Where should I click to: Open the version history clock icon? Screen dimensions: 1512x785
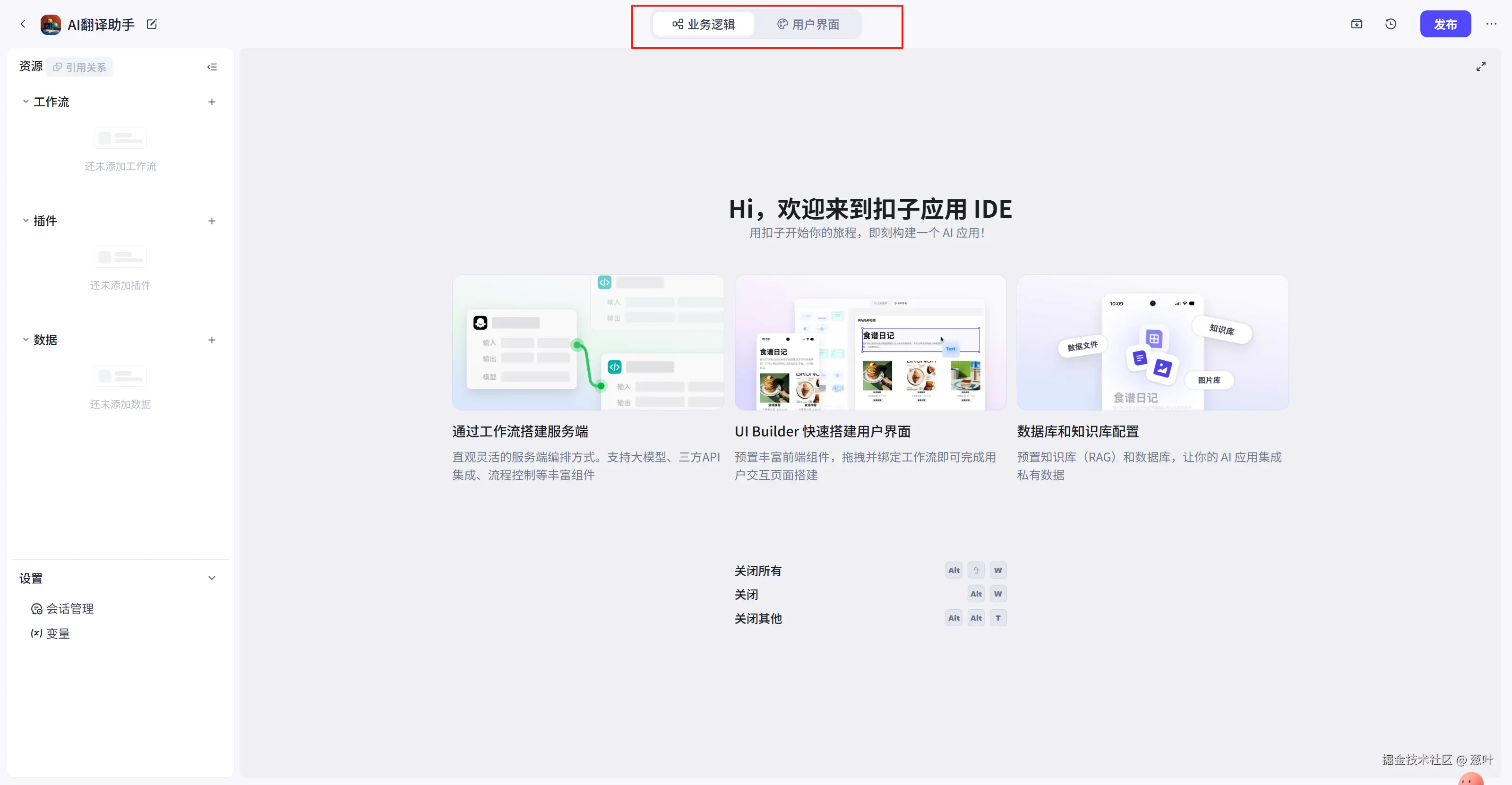1391,24
